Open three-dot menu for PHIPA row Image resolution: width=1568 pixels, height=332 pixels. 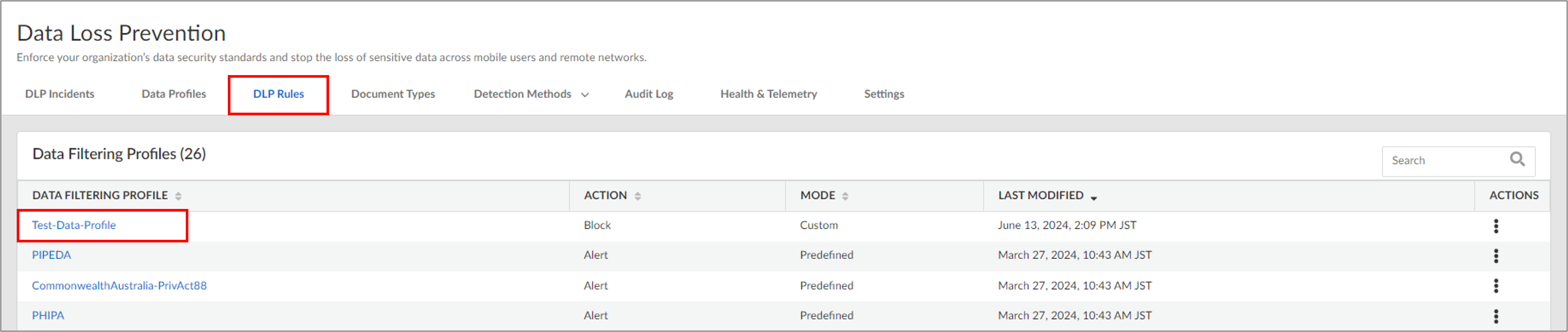click(1495, 316)
